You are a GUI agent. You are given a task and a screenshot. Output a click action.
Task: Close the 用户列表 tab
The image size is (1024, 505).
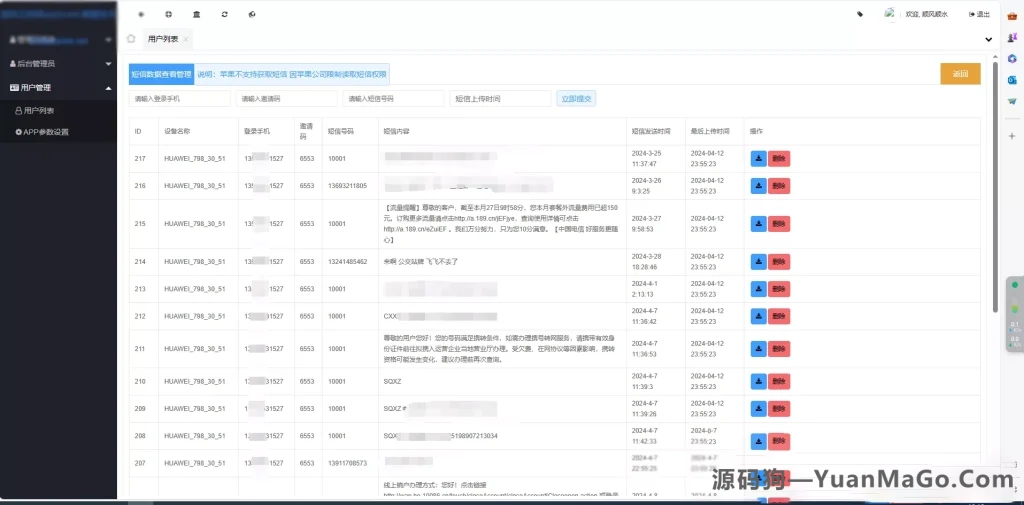pos(185,39)
